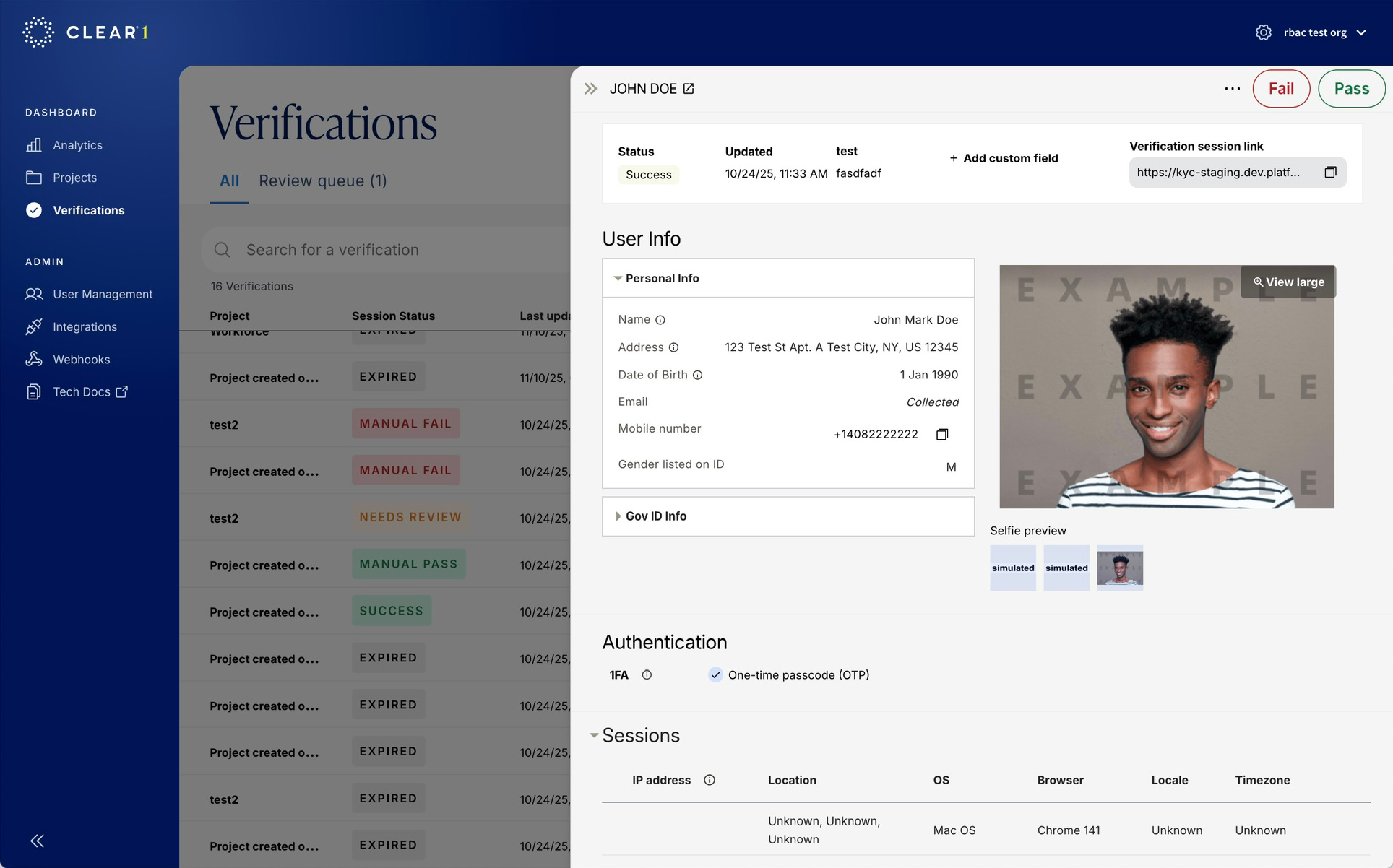Click the info icon next to 1FA
Image resolution: width=1393 pixels, height=868 pixels.
pyautogui.click(x=647, y=674)
